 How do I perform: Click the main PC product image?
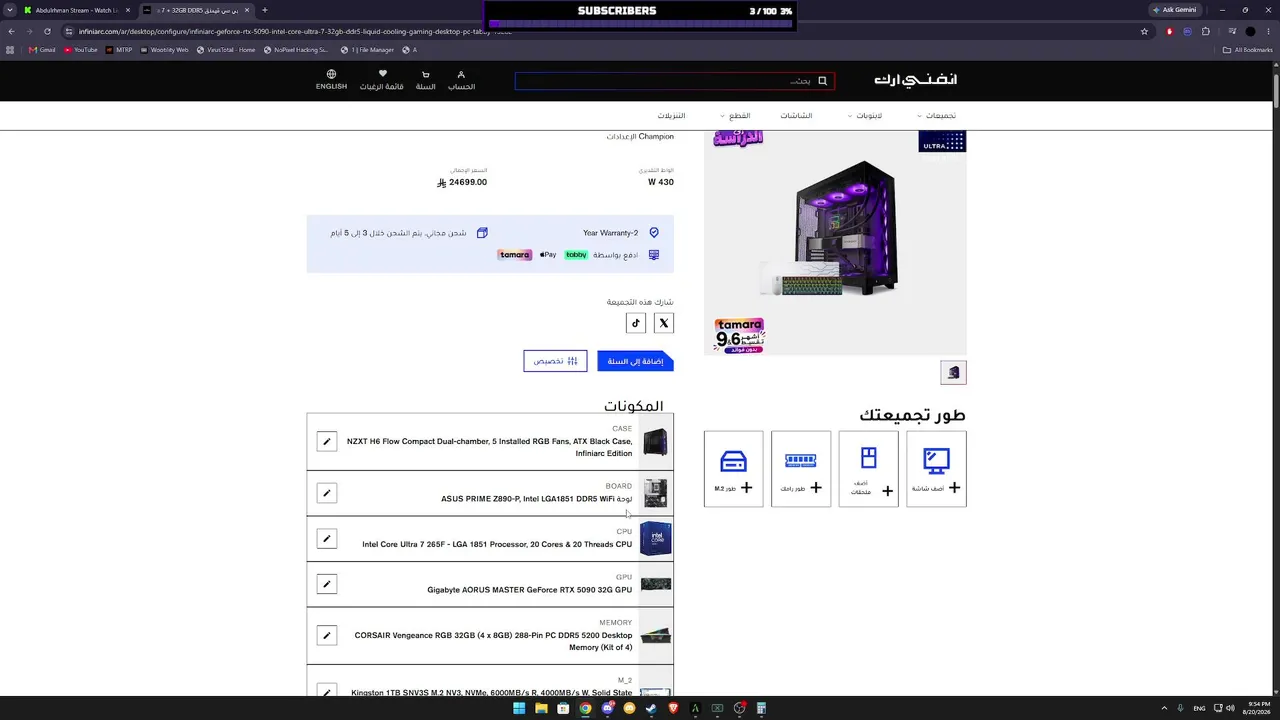835,242
